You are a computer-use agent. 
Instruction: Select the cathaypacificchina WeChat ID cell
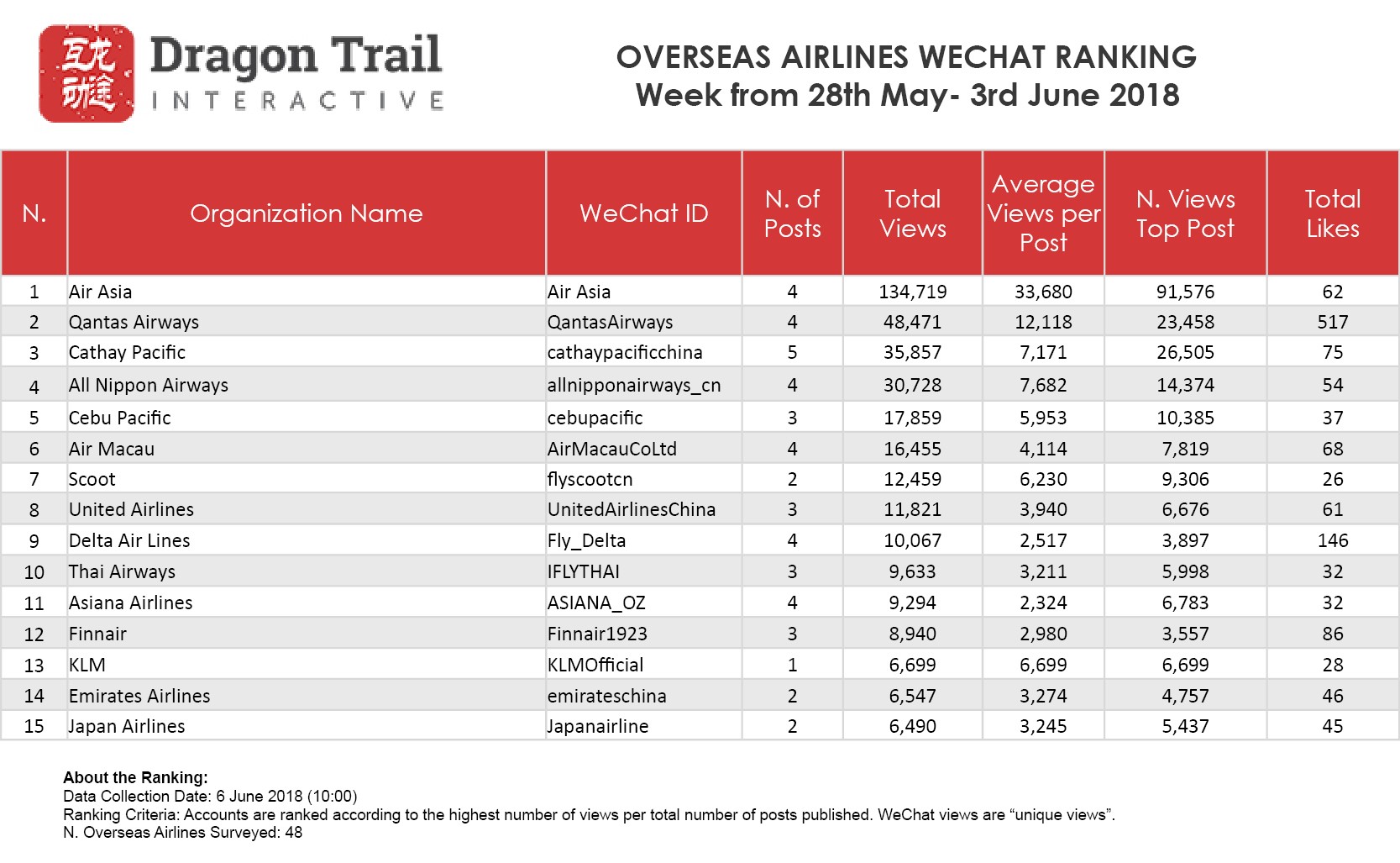625,352
